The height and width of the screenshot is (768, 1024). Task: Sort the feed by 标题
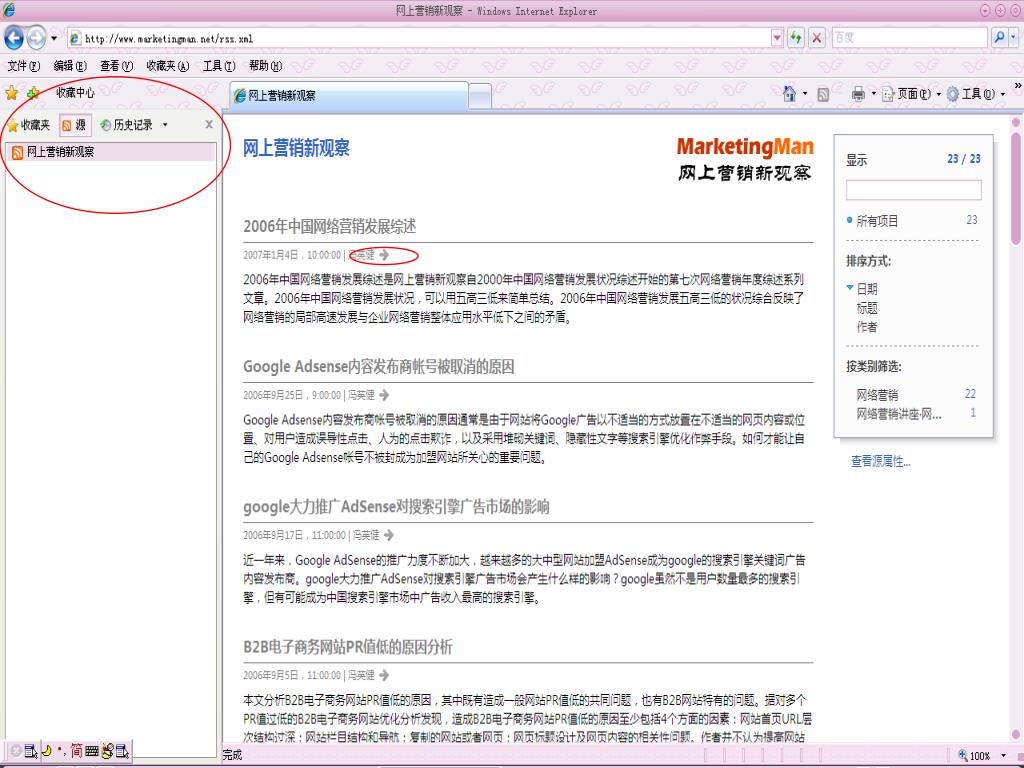(x=867, y=308)
